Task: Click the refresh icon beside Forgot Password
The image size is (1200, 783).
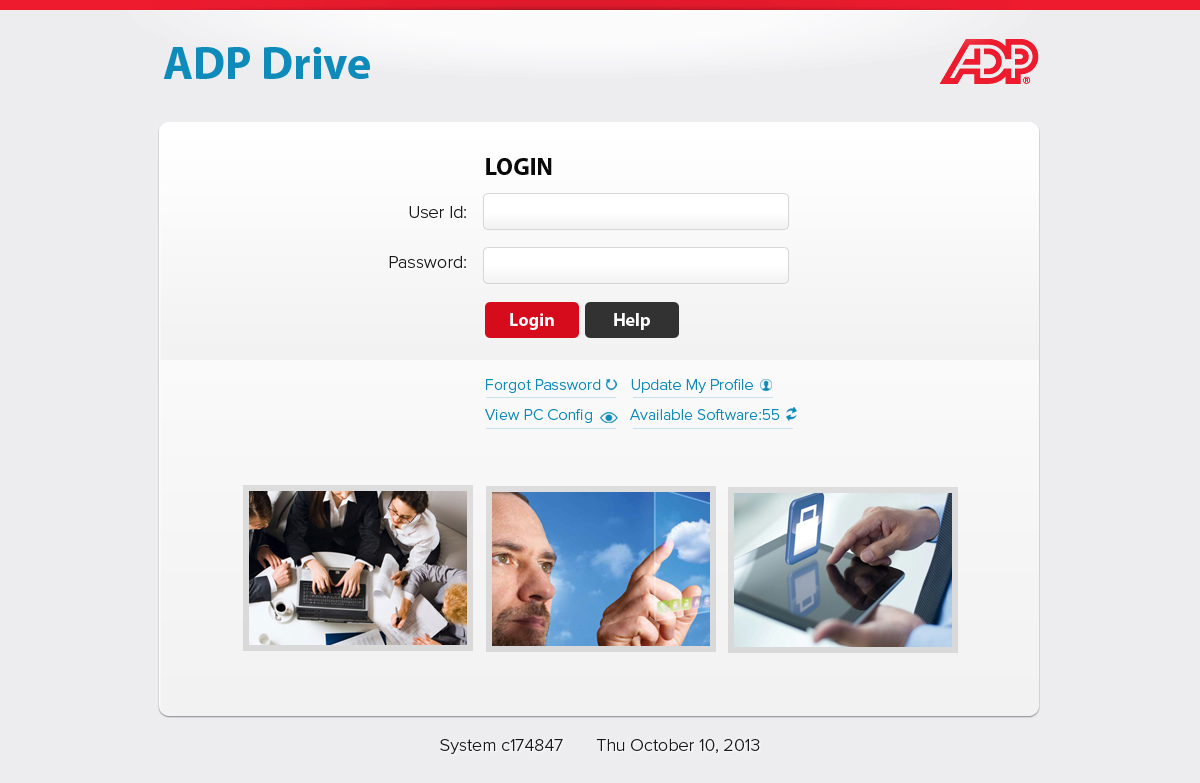Action: [611, 385]
